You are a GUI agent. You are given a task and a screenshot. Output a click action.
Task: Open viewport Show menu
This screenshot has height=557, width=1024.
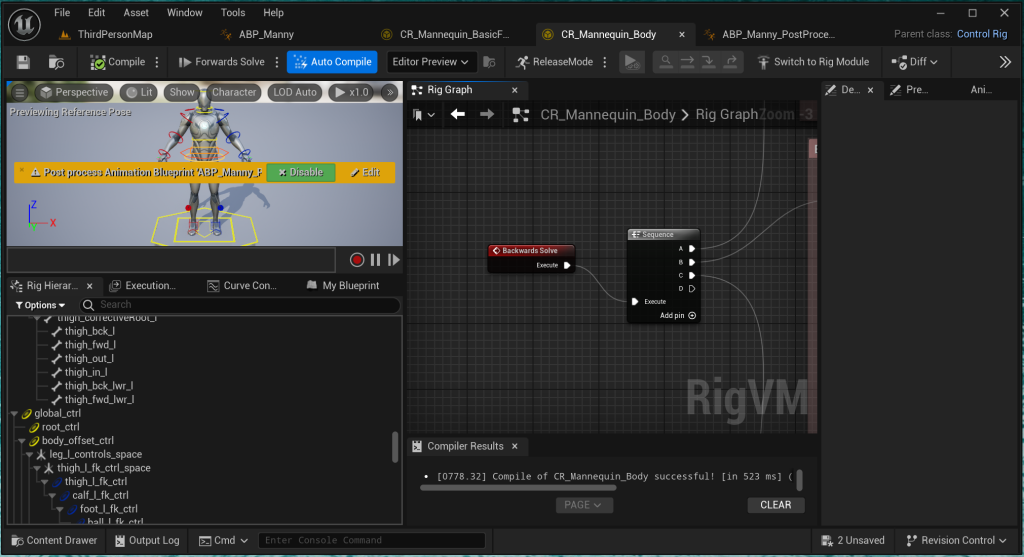(x=182, y=92)
